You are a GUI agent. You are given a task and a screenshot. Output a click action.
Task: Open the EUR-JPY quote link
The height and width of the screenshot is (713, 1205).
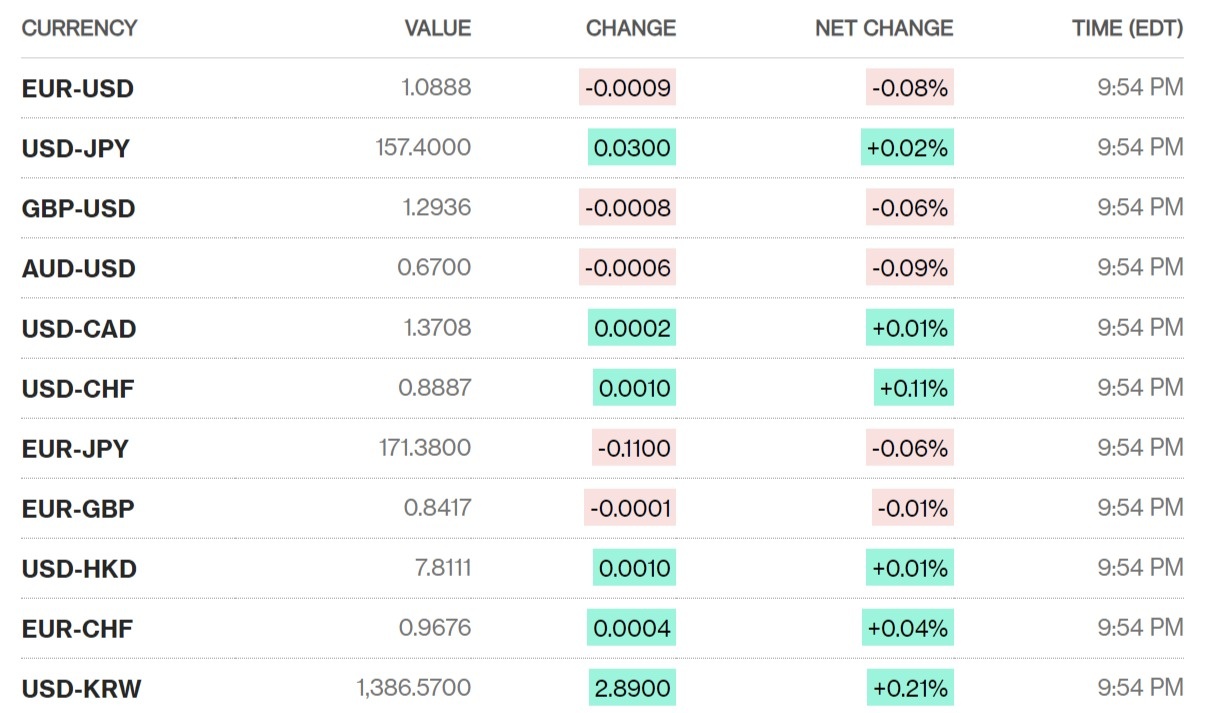pyautogui.click(x=75, y=448)
